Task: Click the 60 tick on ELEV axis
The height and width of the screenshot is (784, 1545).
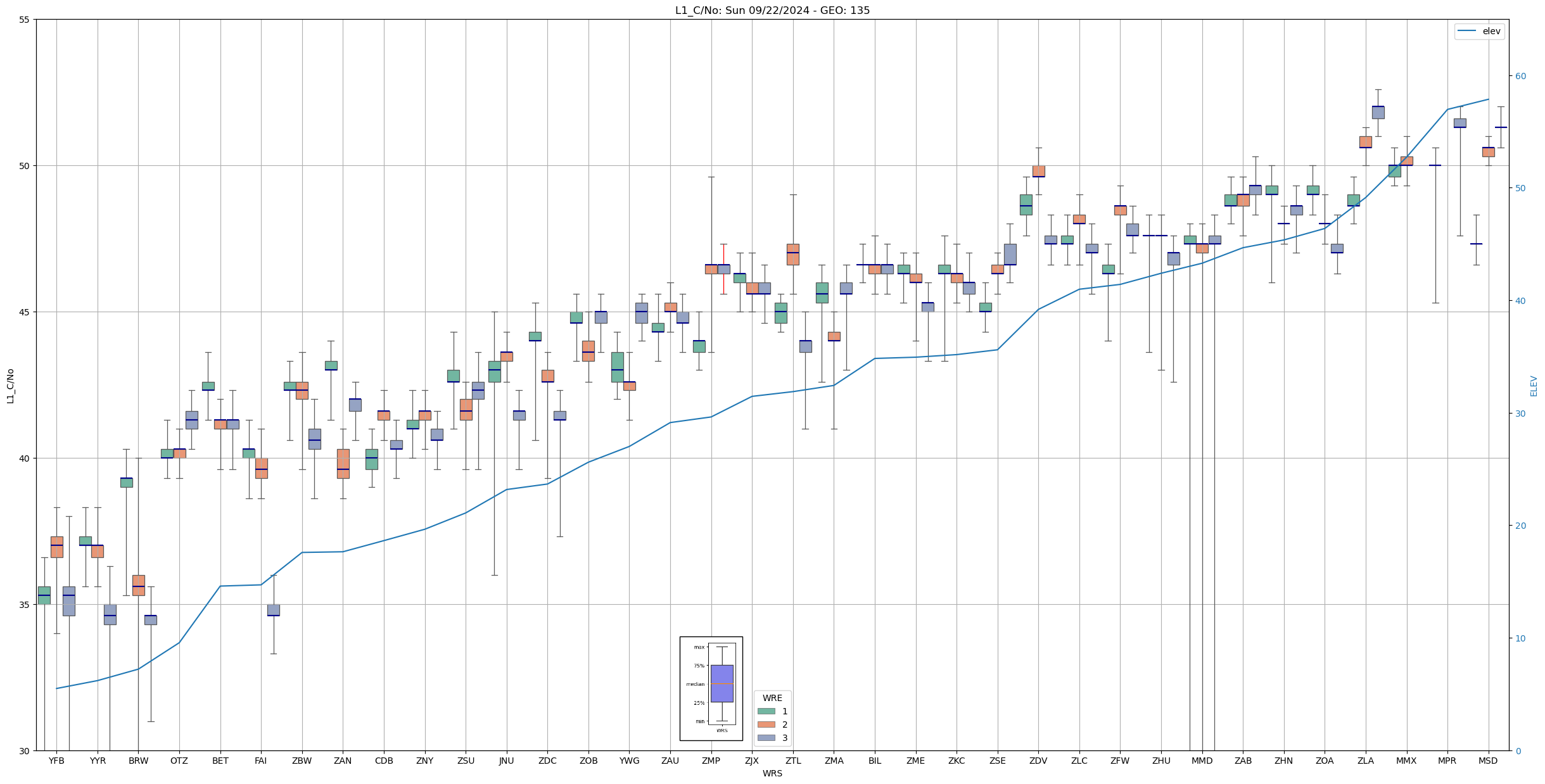Action: 1520,76
